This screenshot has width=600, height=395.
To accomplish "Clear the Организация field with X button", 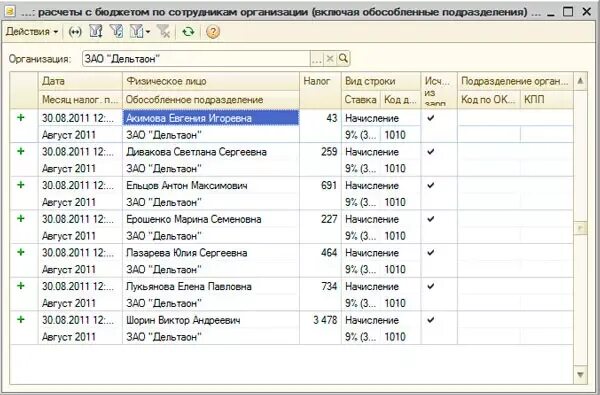I will pos(329,59).
